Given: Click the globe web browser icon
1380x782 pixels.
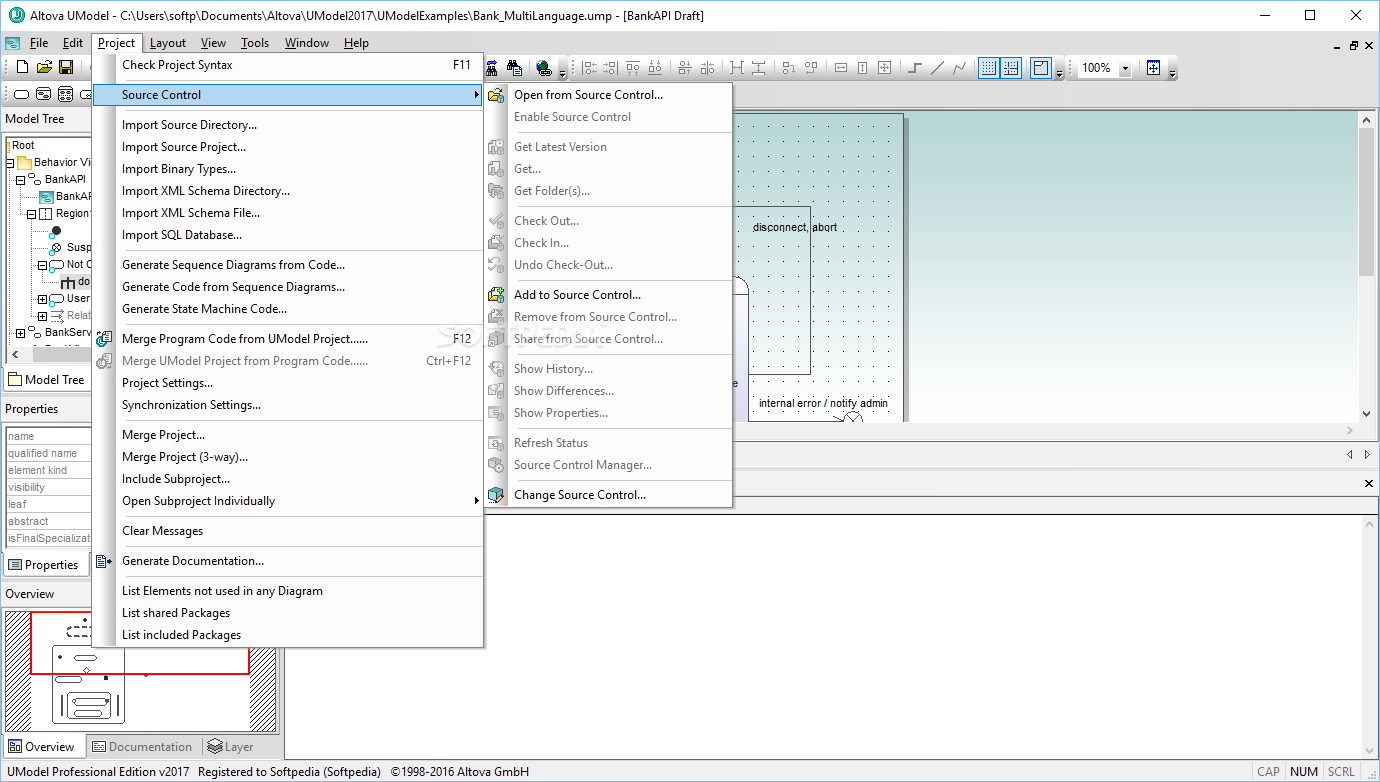Looking at the screenshot, I should coord(544,68).
